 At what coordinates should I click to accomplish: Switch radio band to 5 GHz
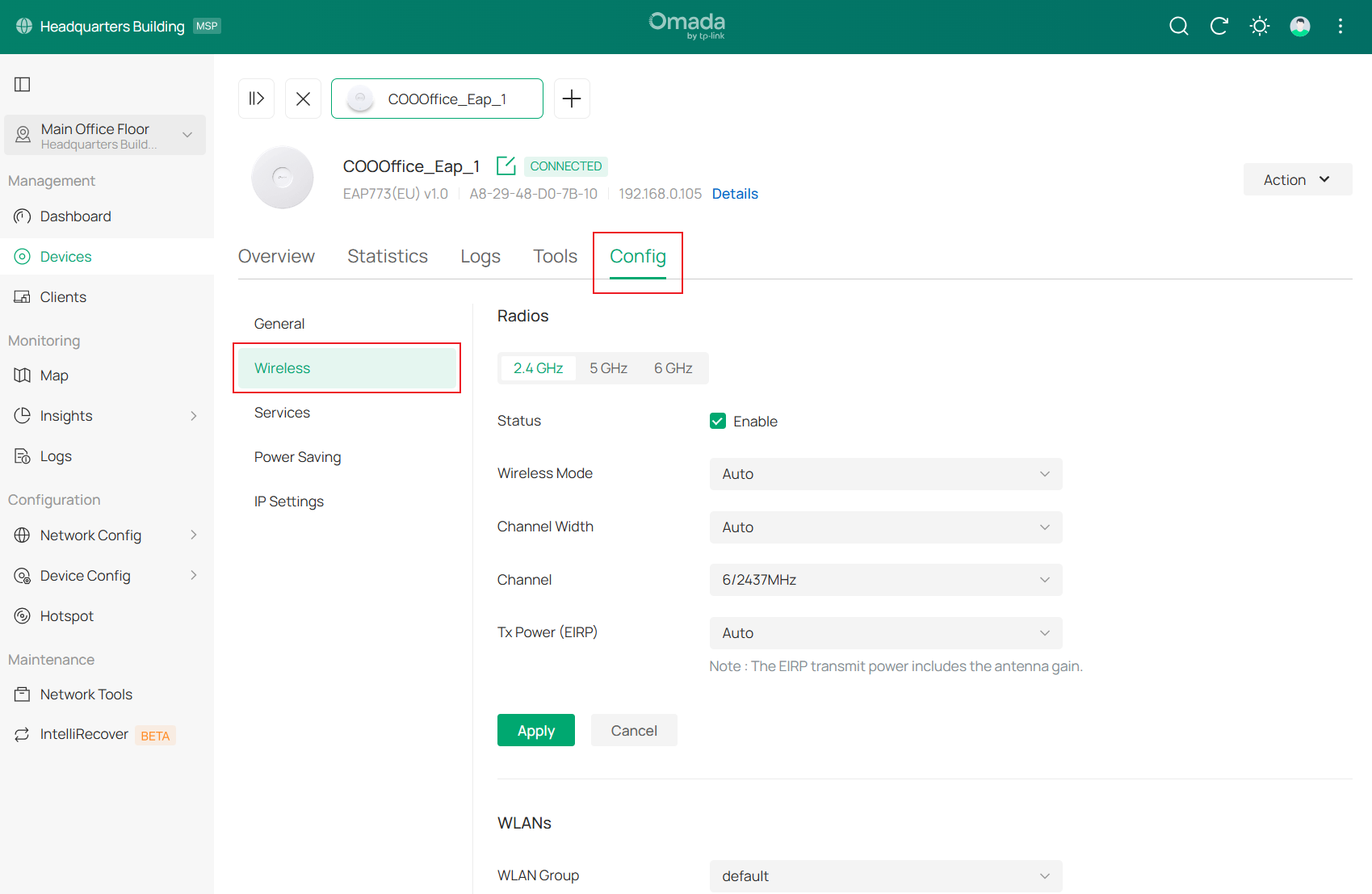pyautogui.click(x=608, y=368)
